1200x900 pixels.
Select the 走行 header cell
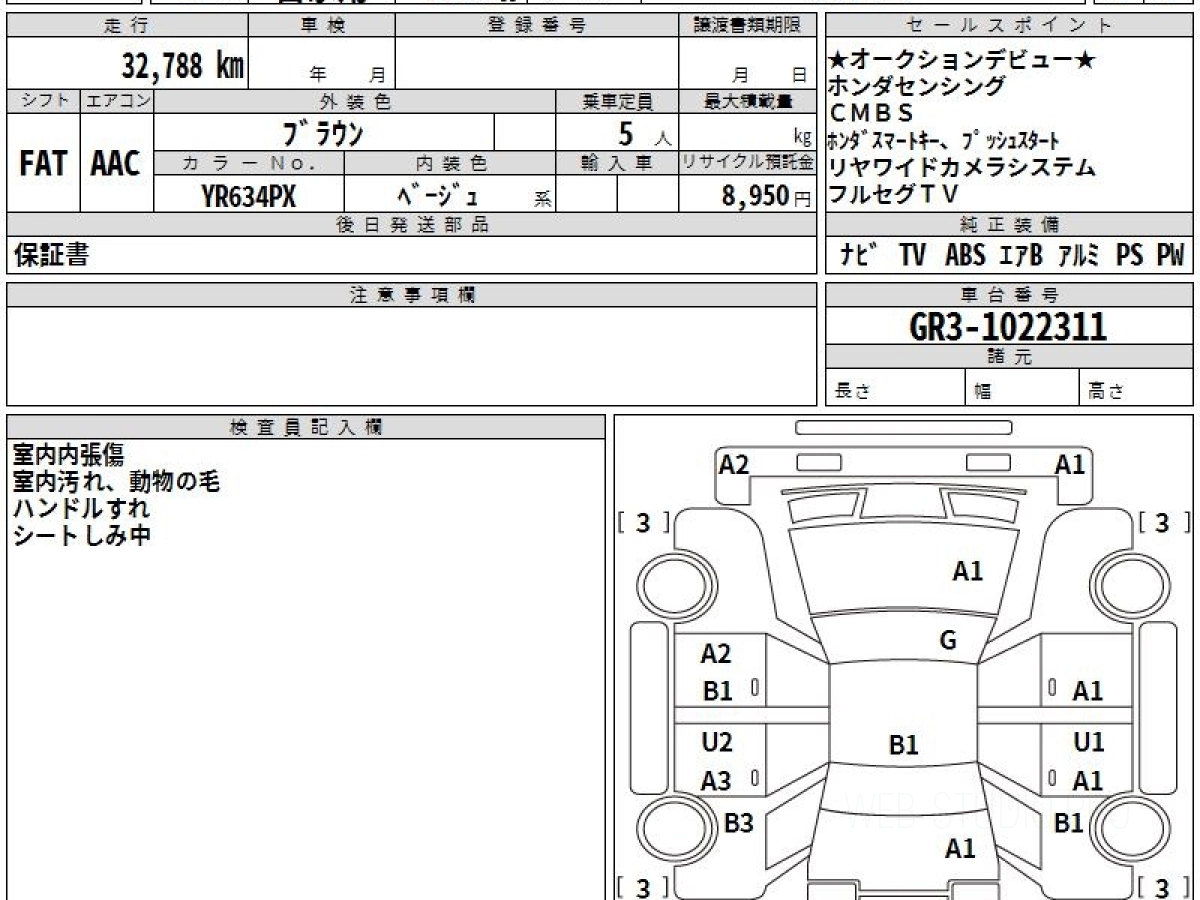tap(127, 26)
